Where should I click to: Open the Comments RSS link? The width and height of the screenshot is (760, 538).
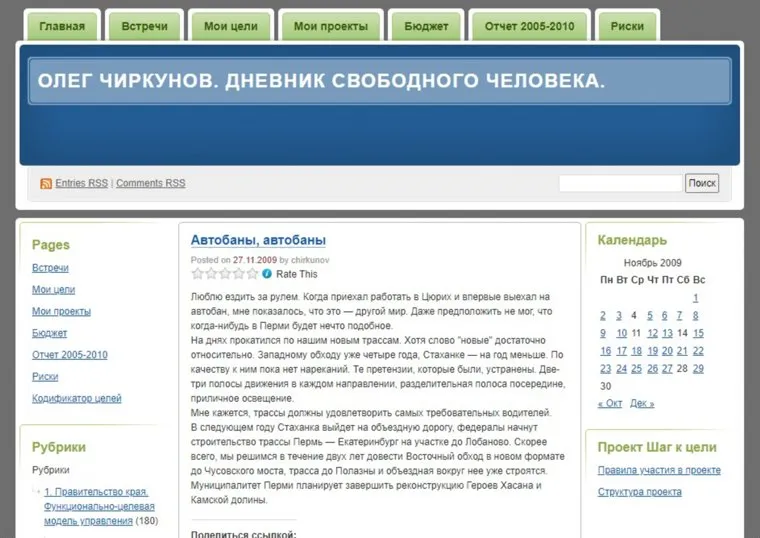tap(150, 184)
